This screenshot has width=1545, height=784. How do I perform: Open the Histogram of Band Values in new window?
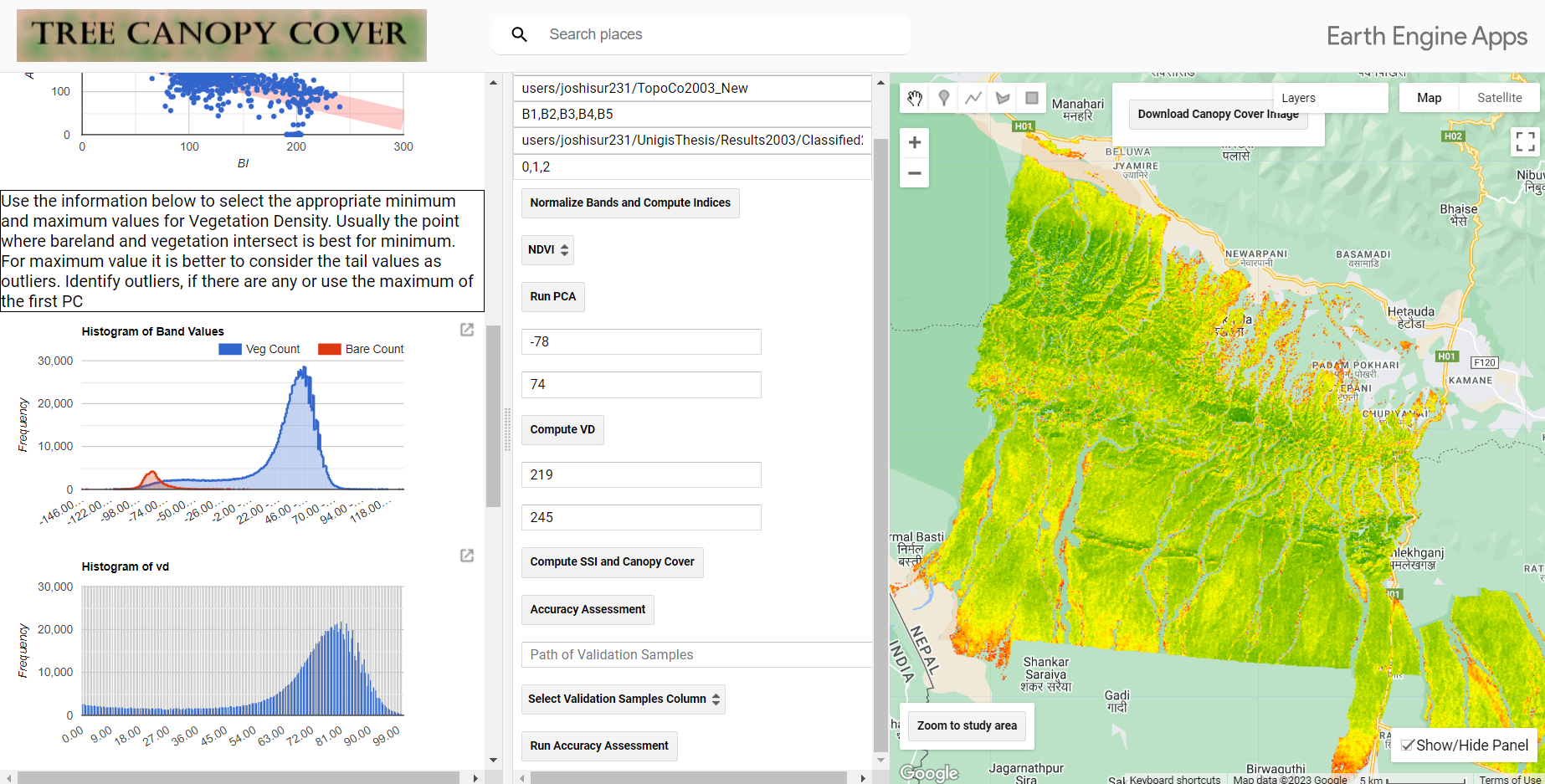click(466, 330)
